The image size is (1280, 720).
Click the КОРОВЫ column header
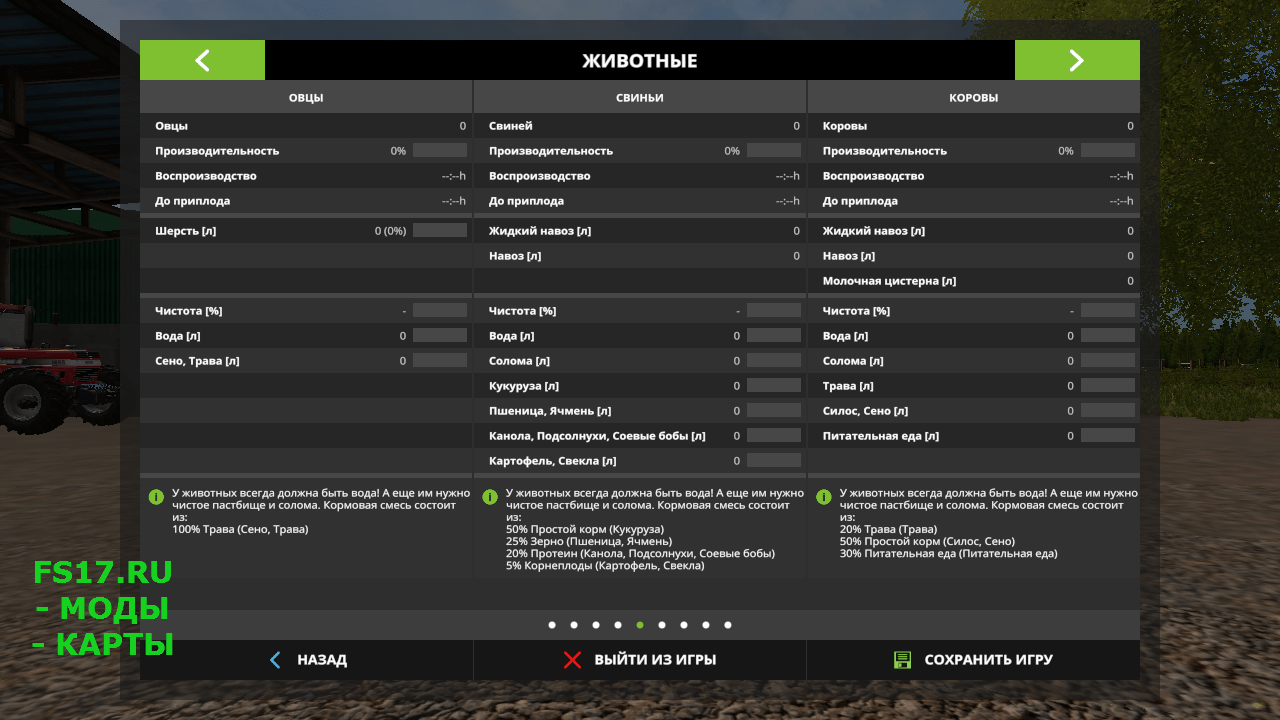pos(974,98)
